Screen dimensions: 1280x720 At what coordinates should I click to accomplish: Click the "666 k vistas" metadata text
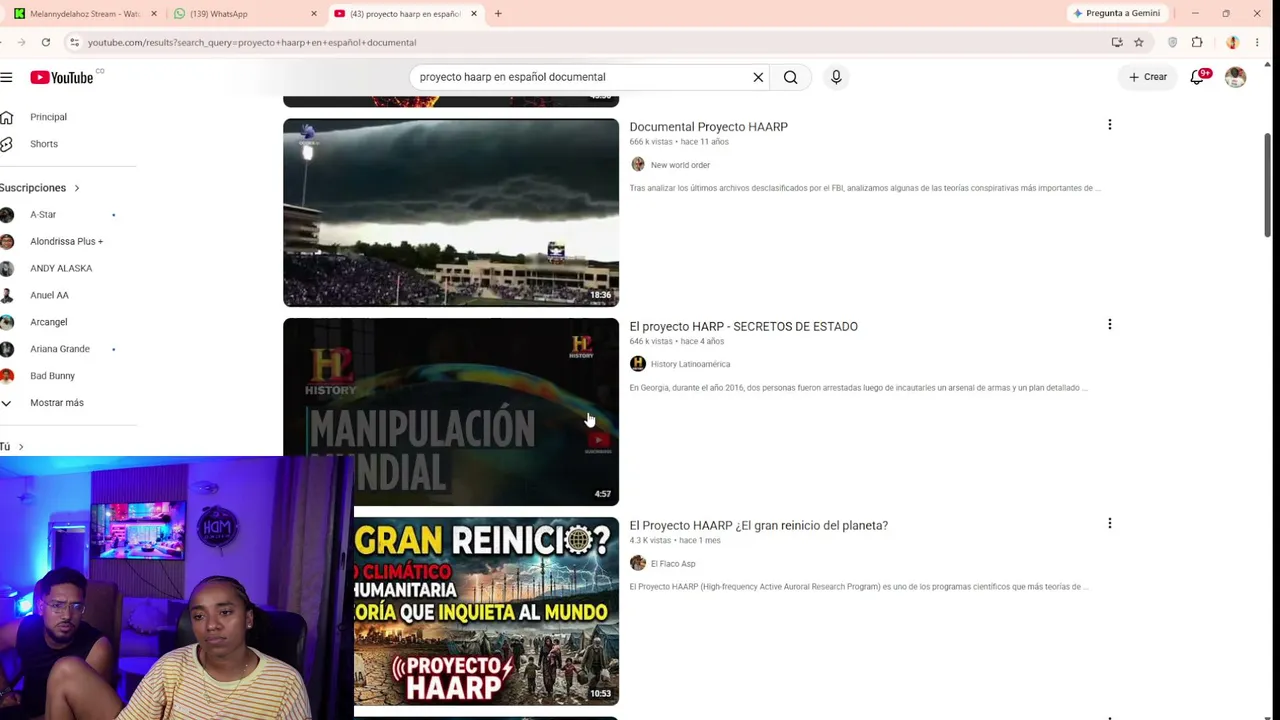(x=651, y=142)
